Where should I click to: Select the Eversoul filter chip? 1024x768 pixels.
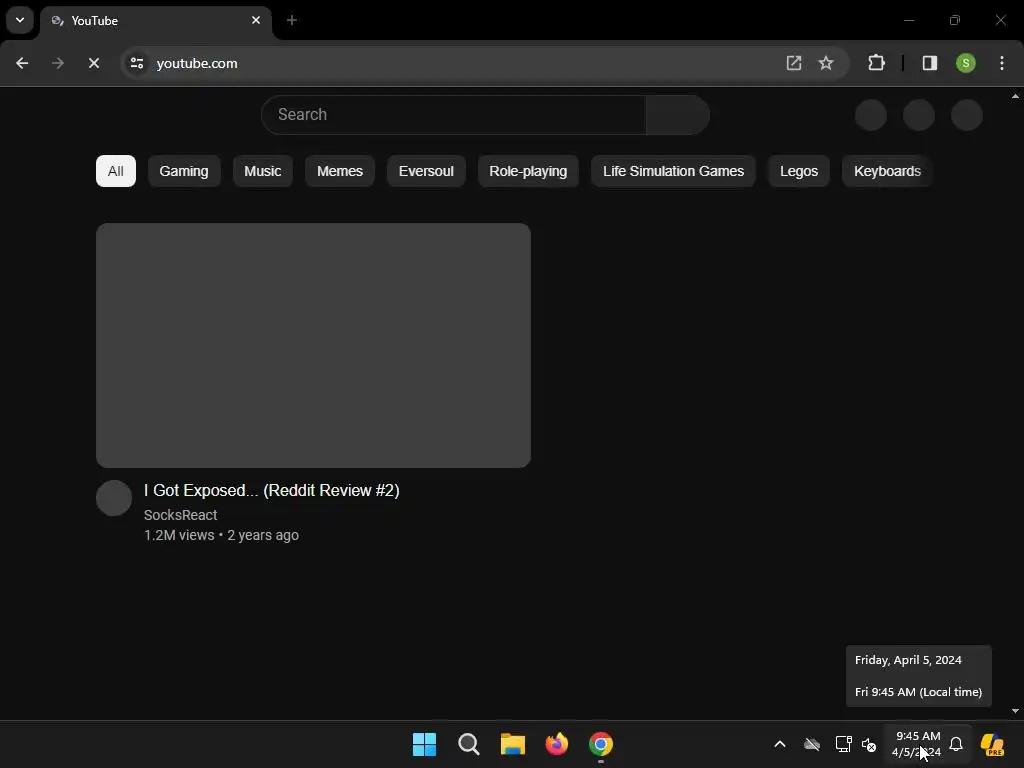pos(426,171)
